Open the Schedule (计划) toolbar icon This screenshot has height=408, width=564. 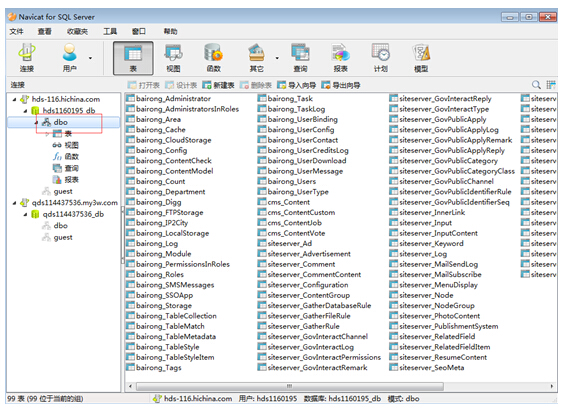(381, 58)
